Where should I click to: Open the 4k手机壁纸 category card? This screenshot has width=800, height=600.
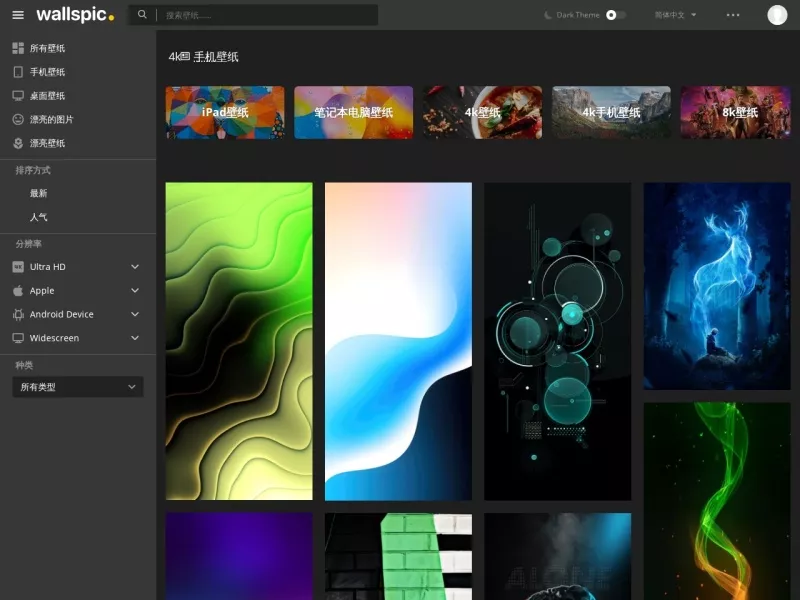[611, 112]
